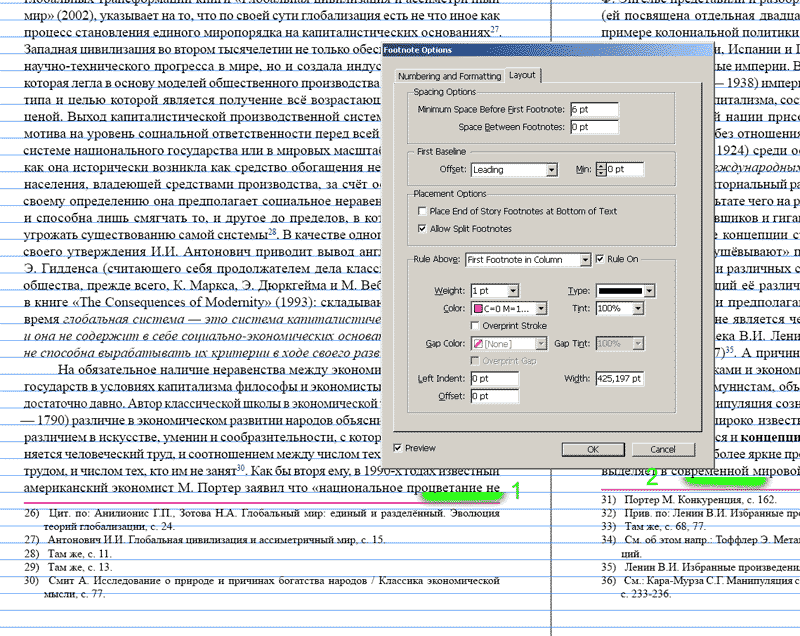Toggle Rule On checkbox
Image resolution: width=800 pixels, height=636 pixels.
pyautogui.click(x=600, y=259)
